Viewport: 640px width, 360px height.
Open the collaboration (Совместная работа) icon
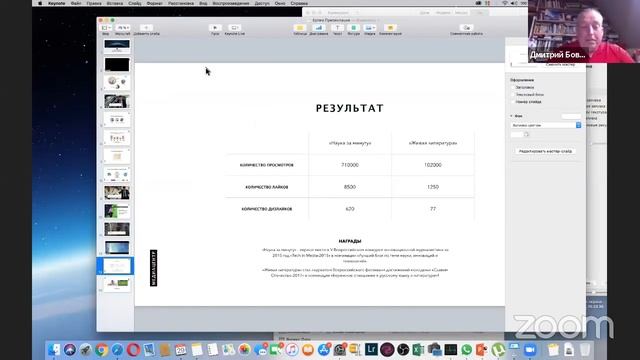click(467, 28)
